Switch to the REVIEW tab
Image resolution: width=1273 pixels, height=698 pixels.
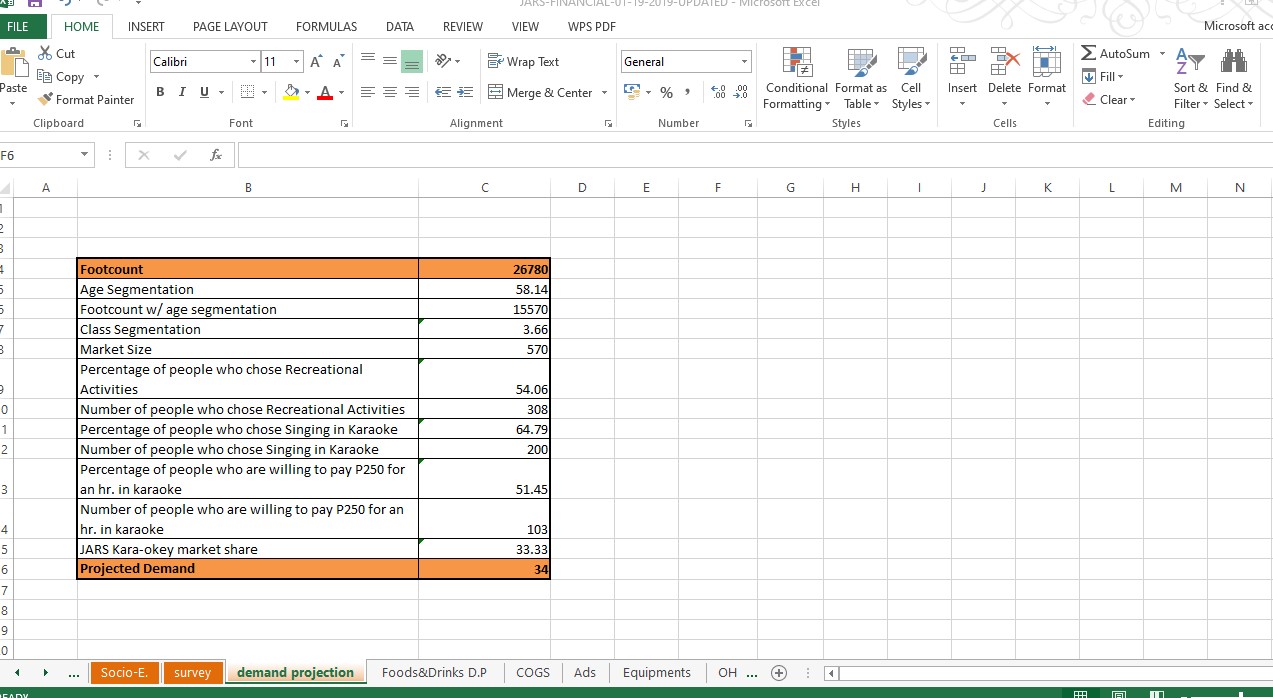(x=463, y=26)
